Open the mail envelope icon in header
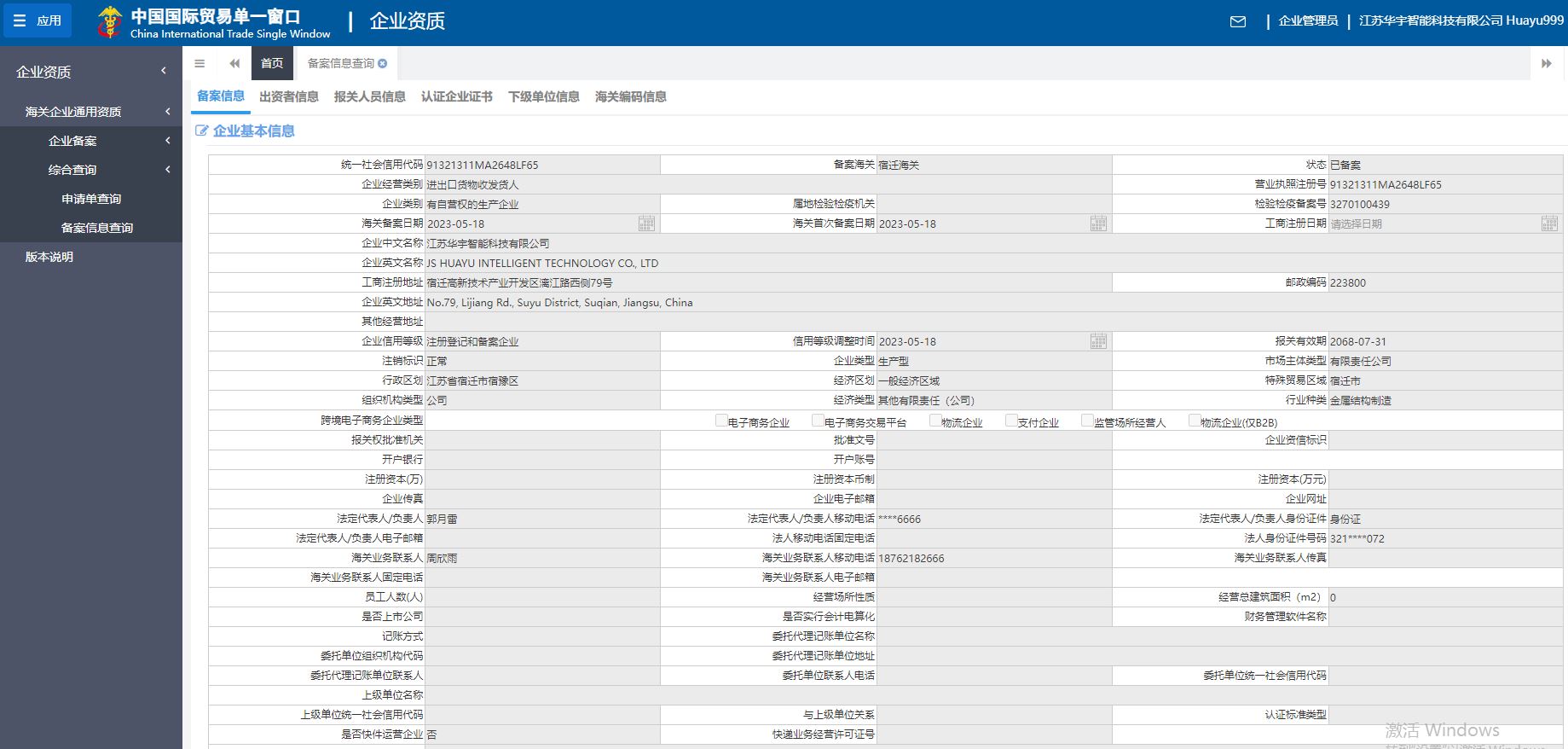This screenshot has width=1568, height=749. point(1238,21)
